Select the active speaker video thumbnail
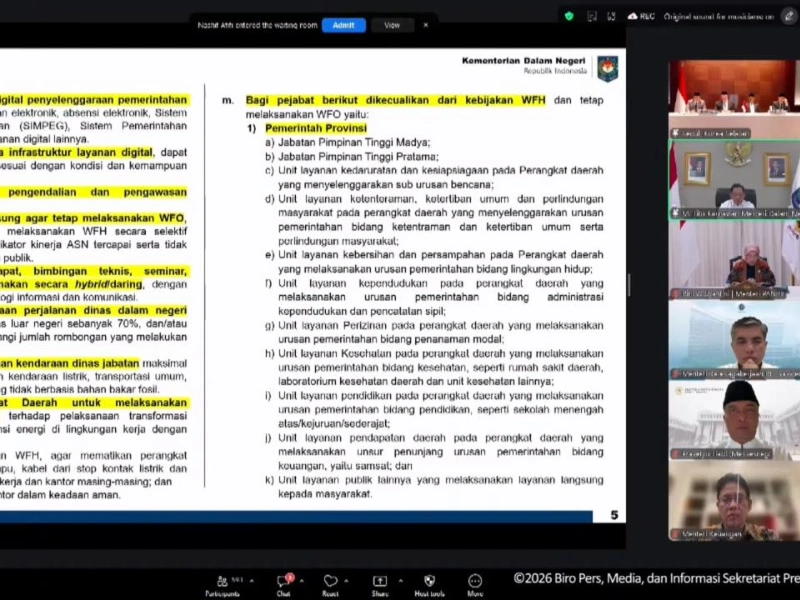Viewport: 800px width, 600px height. (x=733, y=179)
